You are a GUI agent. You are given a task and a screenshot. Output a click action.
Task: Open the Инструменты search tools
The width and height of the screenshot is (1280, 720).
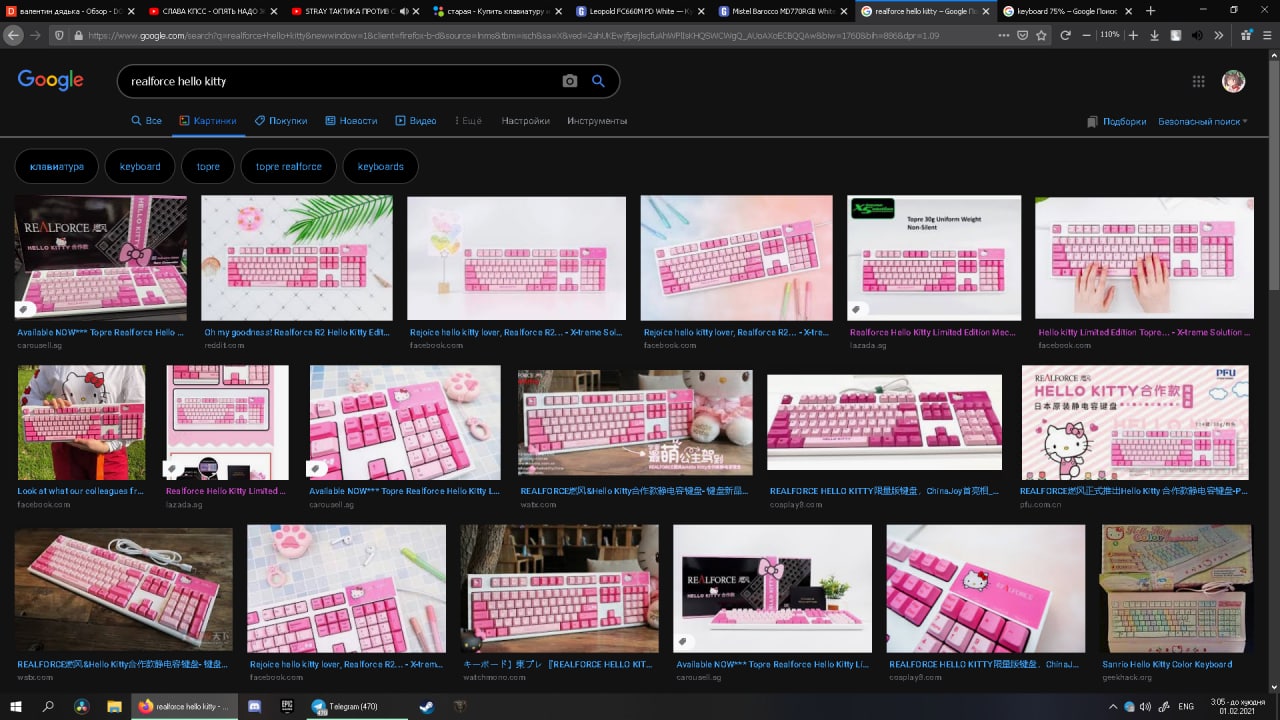click(597, 121)
